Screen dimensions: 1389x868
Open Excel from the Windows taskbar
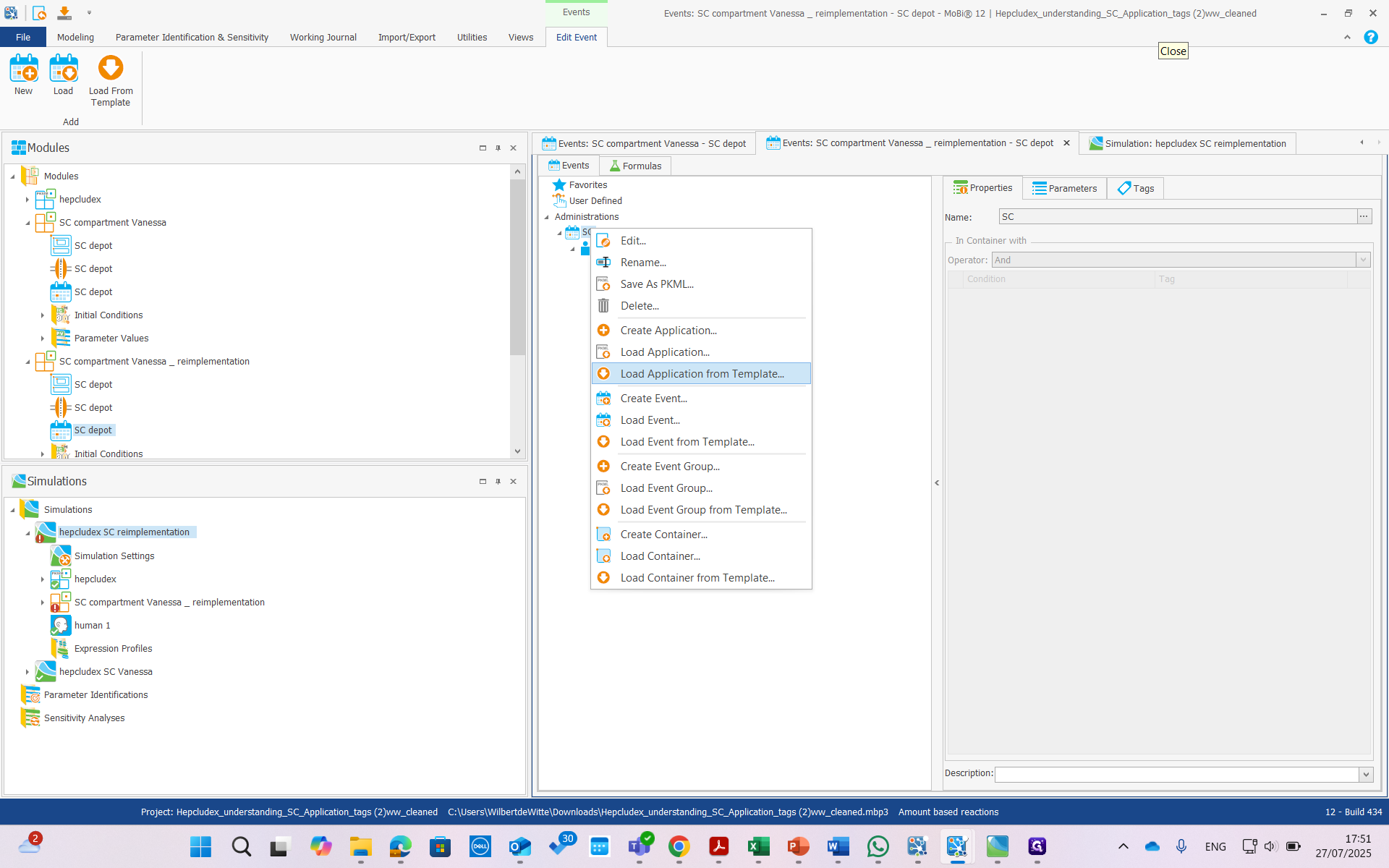click(x=758, y=846)
